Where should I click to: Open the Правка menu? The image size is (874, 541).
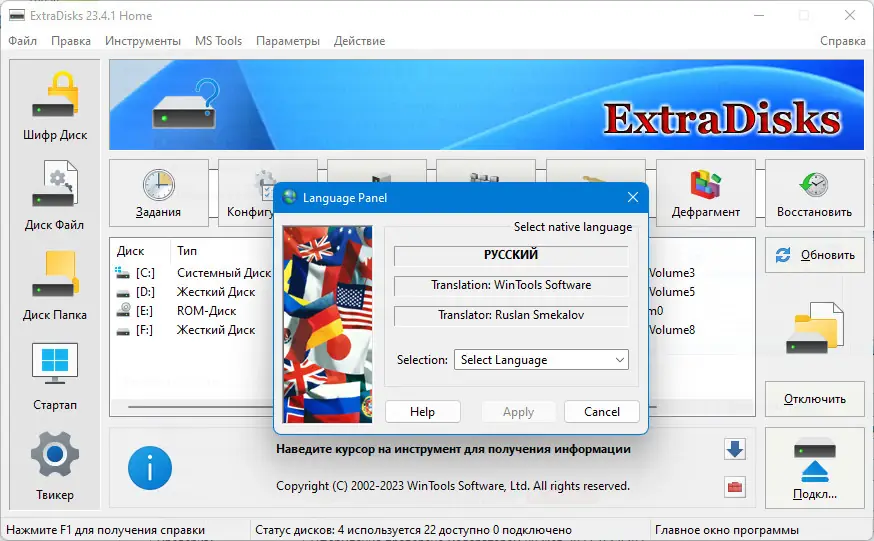click(x=71, y=41)
